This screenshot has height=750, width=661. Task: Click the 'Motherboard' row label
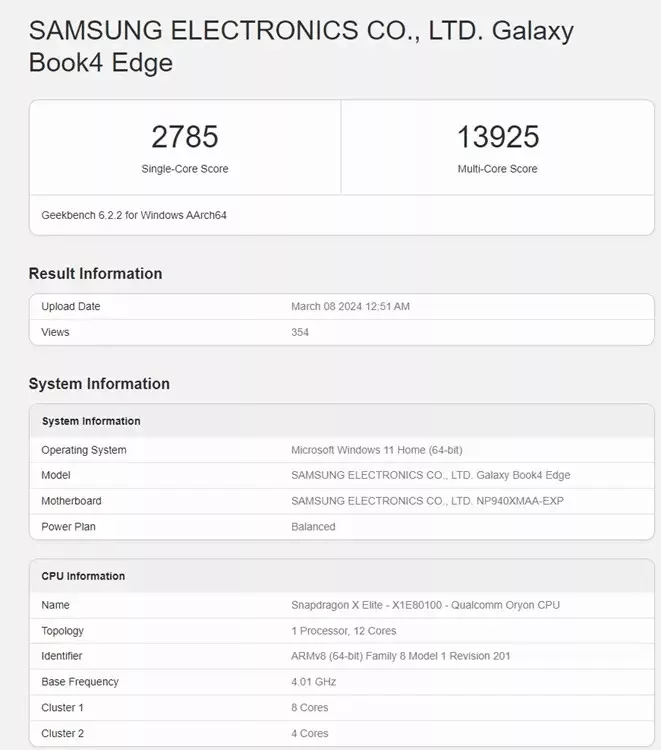(71, 501)
